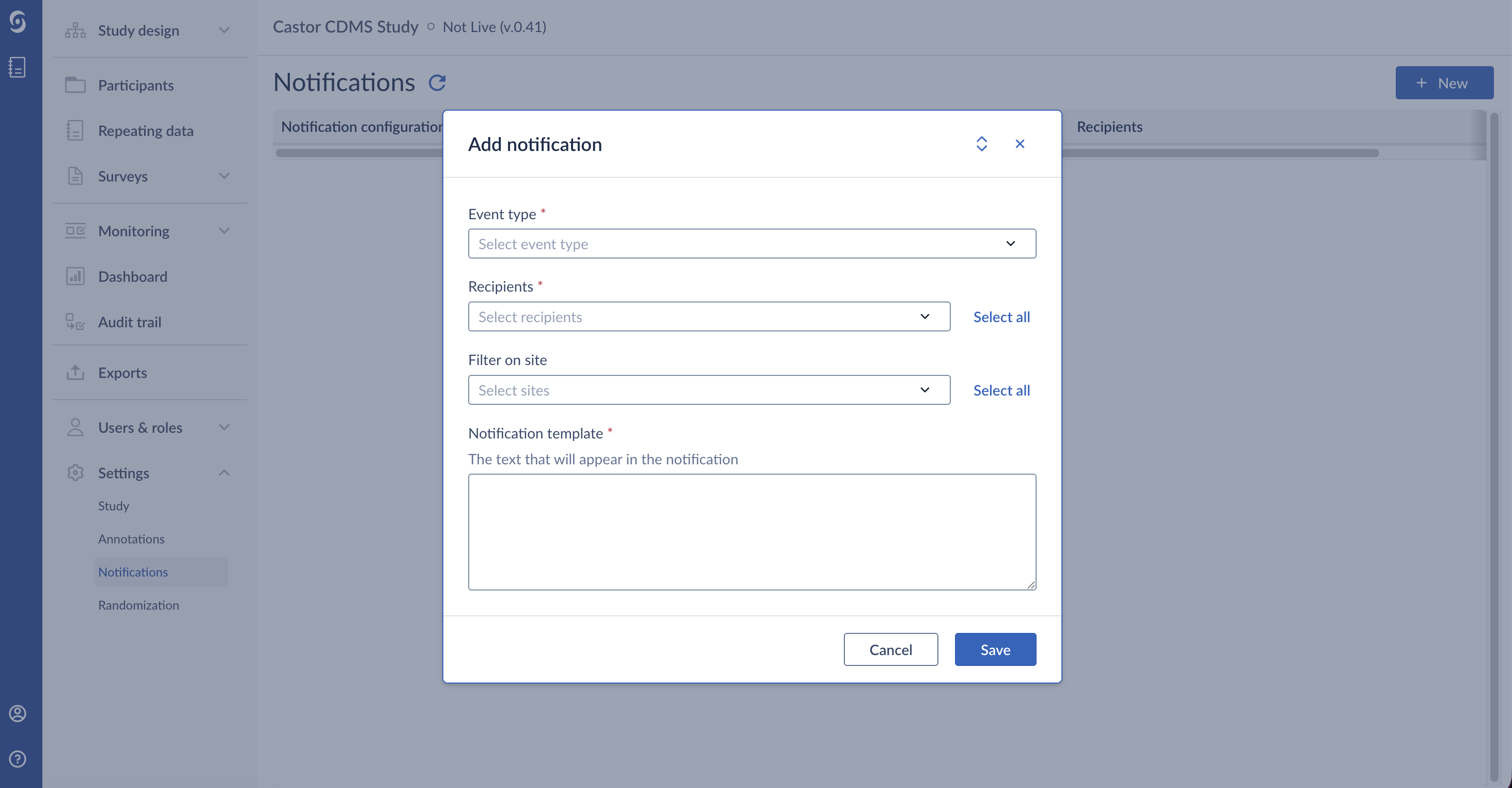Cancel the Add notification dialog
Viewport: 1512px width, 788px height.
[x=890, y=649]
